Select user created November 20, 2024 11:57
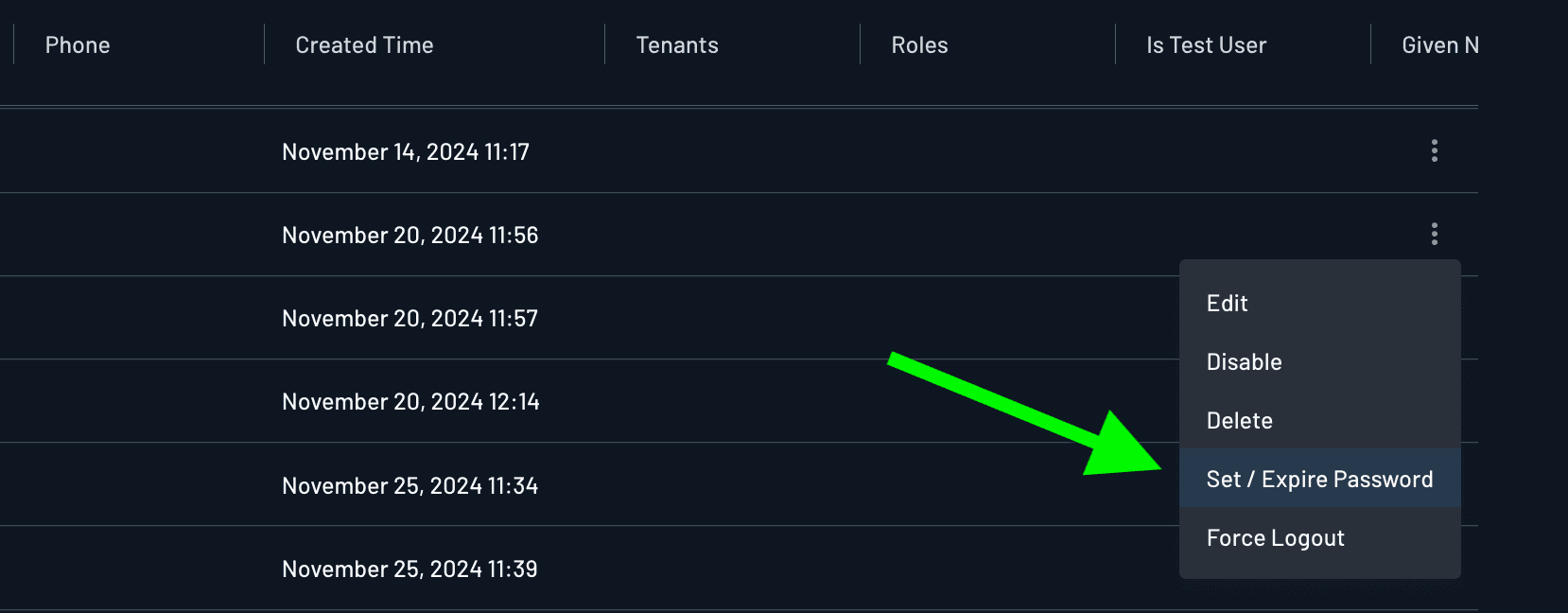 pos(409,319)
